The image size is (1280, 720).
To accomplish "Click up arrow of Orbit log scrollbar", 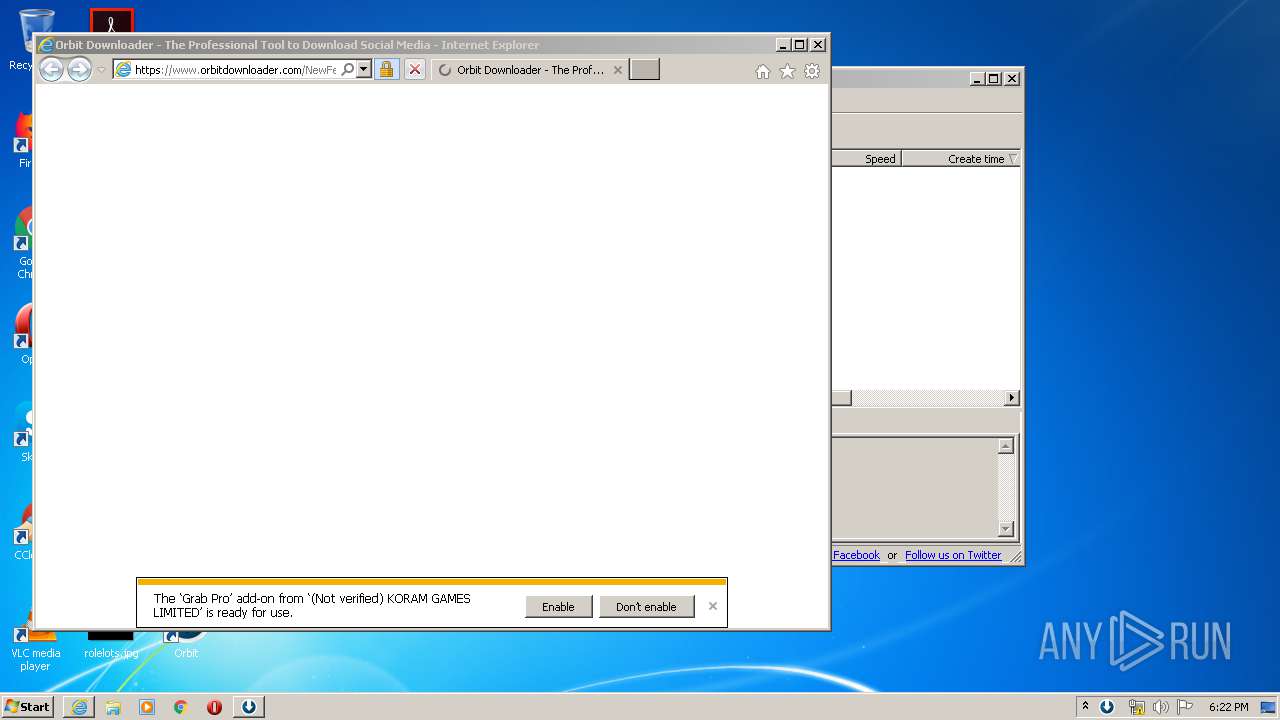I will pyautogui.click(x=1006, y=446).
